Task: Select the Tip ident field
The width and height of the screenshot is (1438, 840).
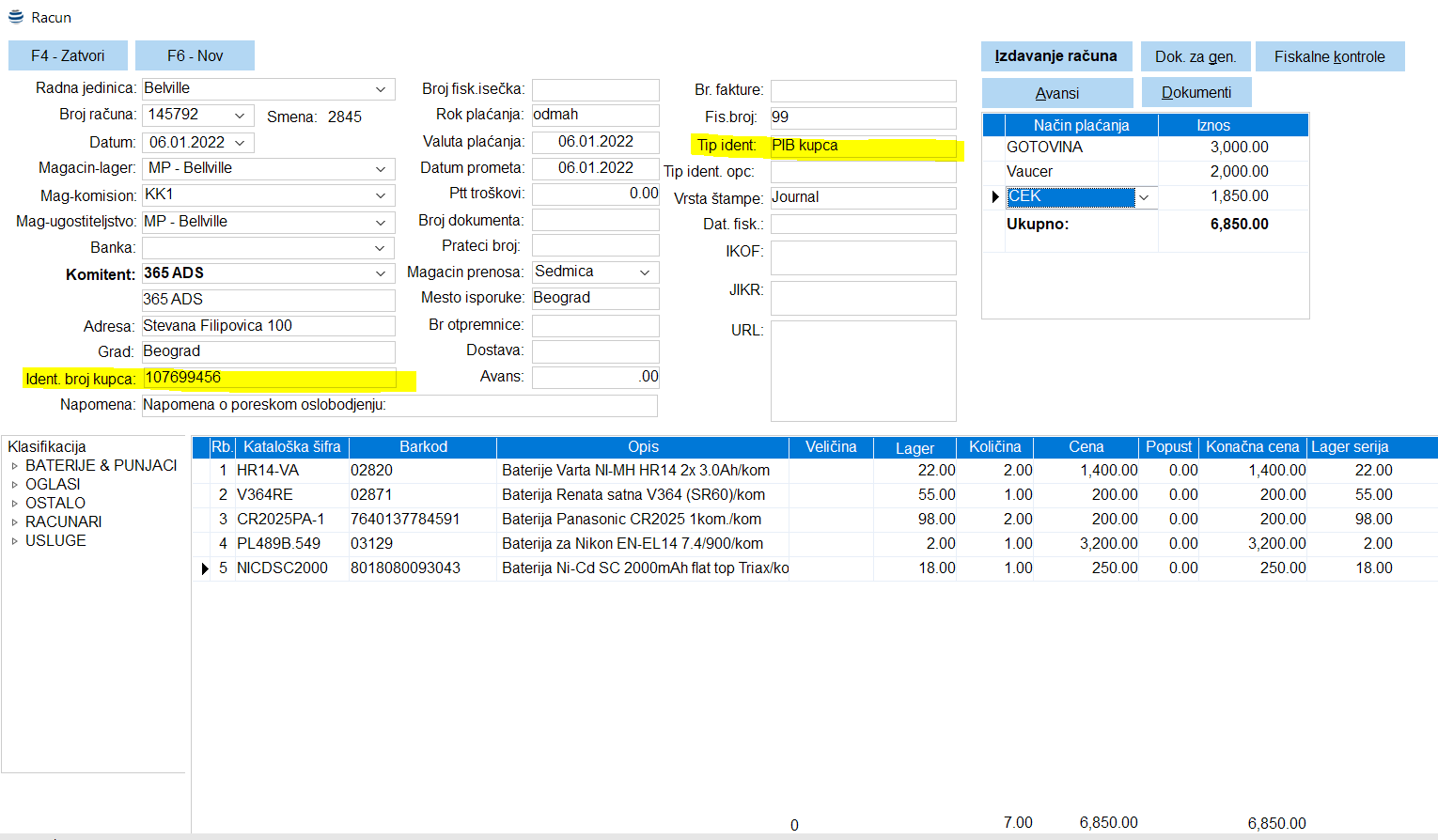Action: point(862,146)
